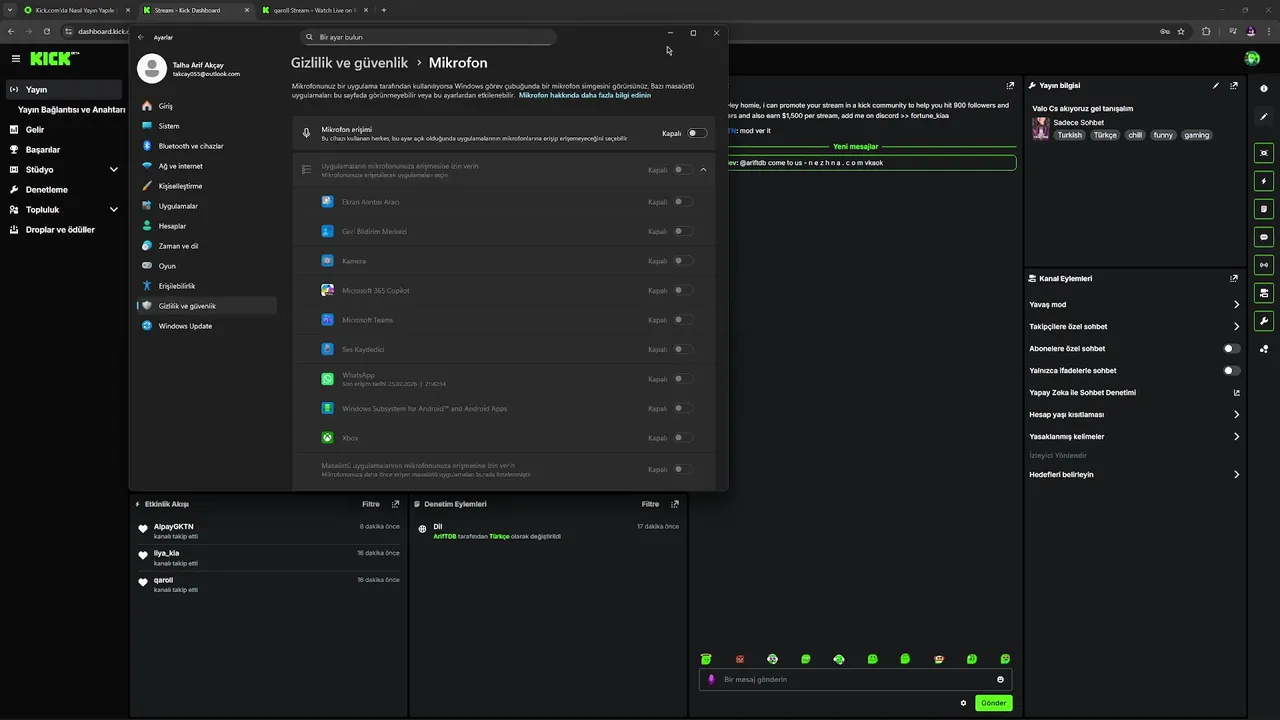This screenshot has width=1280, height=720.
Task: Open the emoji picker in chat input
Action: pos(1000,680)
